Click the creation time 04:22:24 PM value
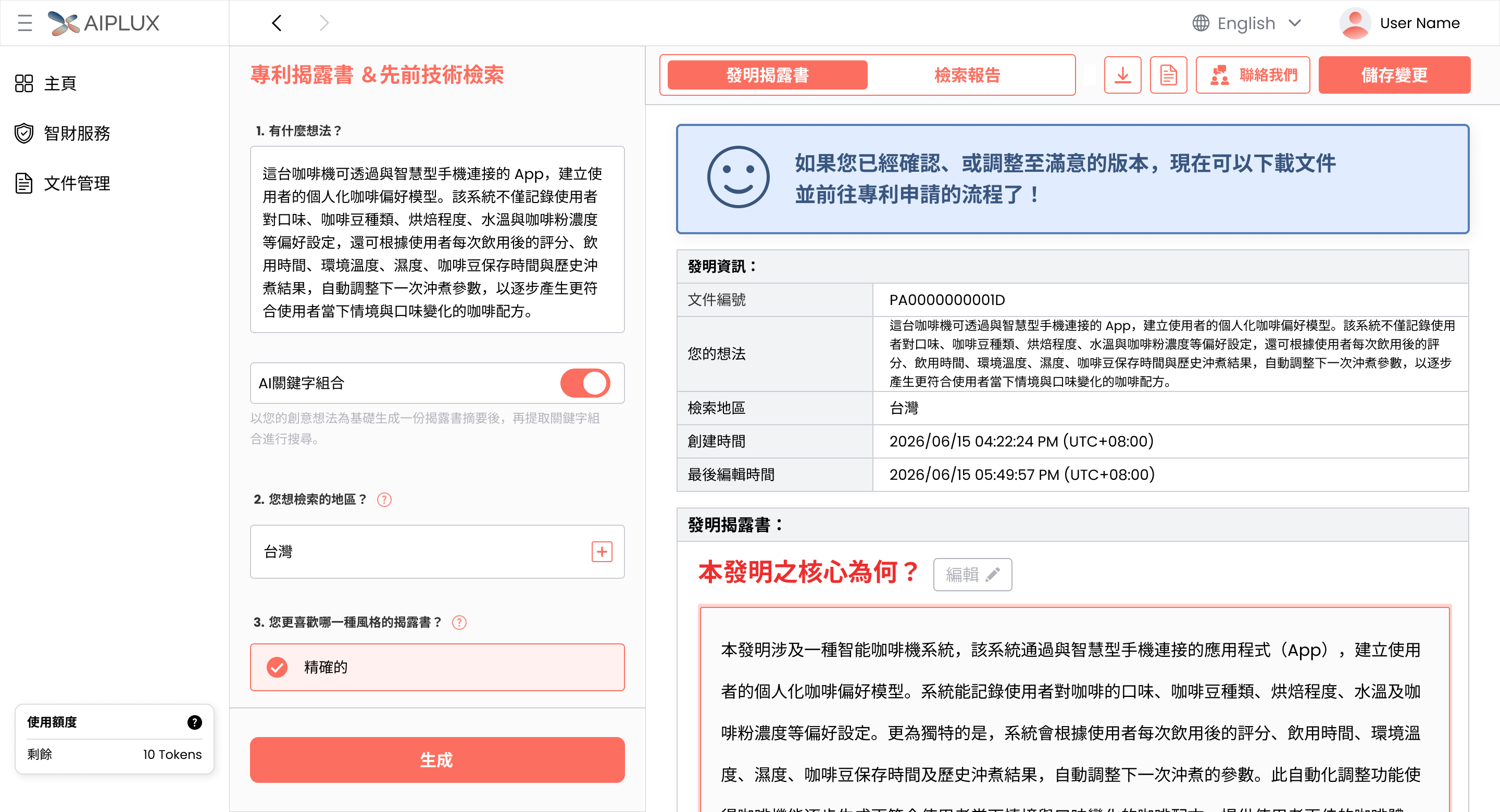The height and width of the screenshot is (812, 1500). (x=1021, y=441)
